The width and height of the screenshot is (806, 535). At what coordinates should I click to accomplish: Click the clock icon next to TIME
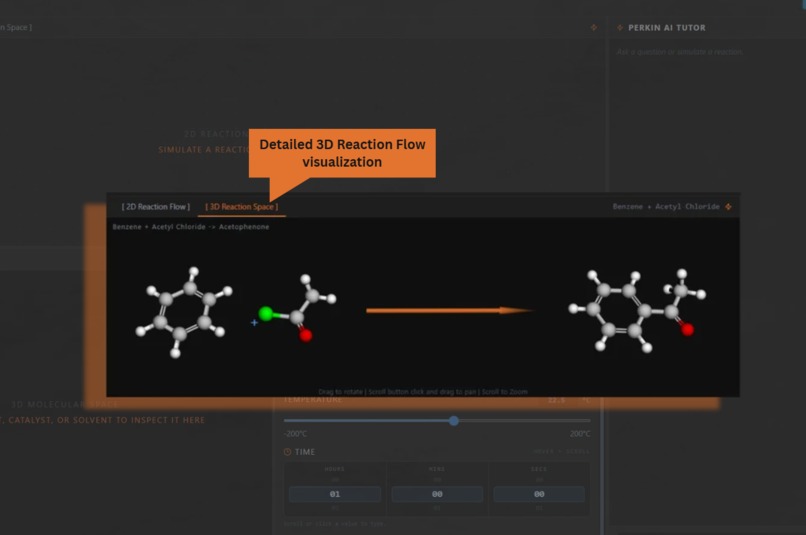pyautogui.click(x=287, y=452)
